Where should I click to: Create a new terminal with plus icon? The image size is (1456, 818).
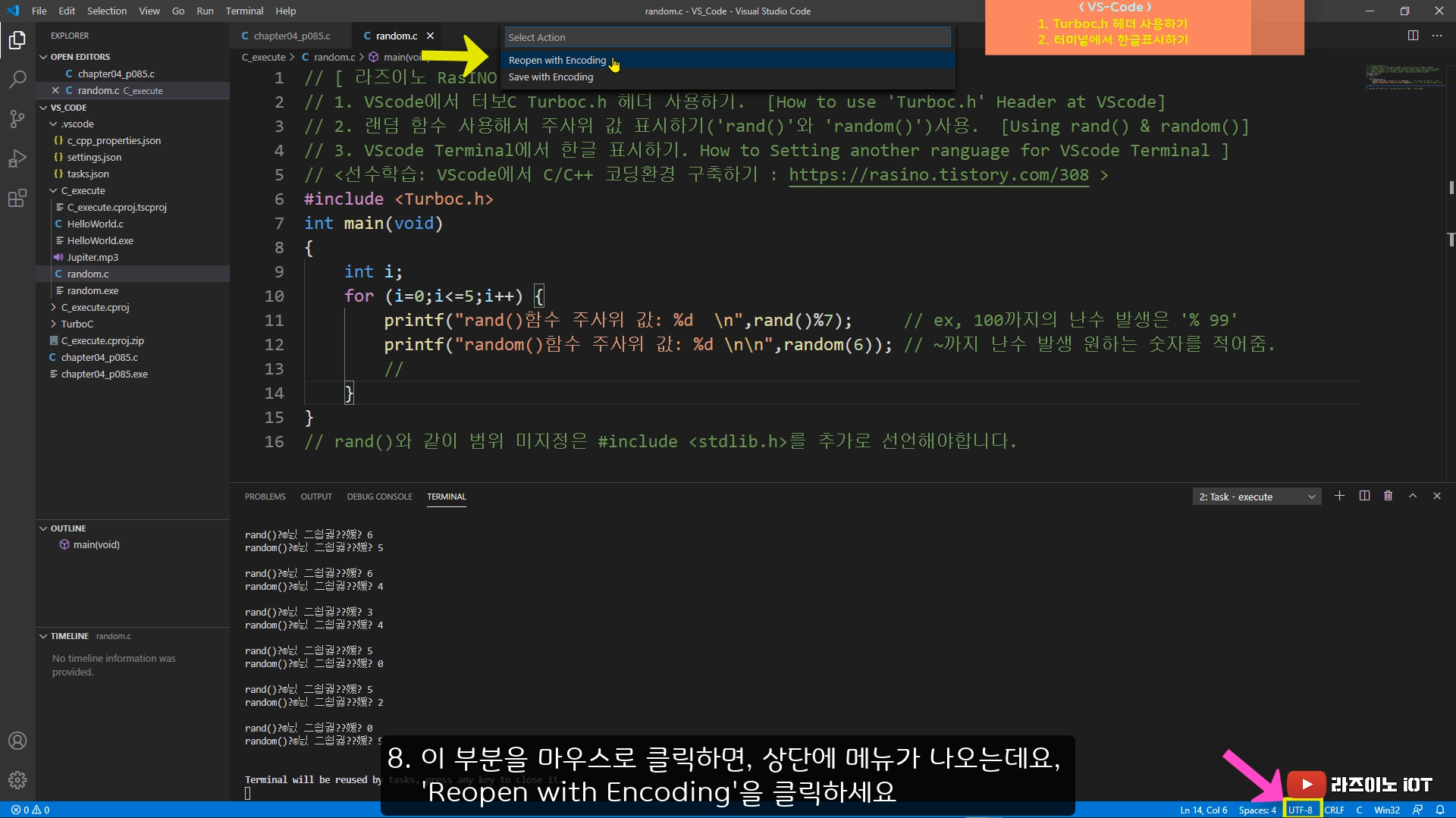(x=1340, y=496)
